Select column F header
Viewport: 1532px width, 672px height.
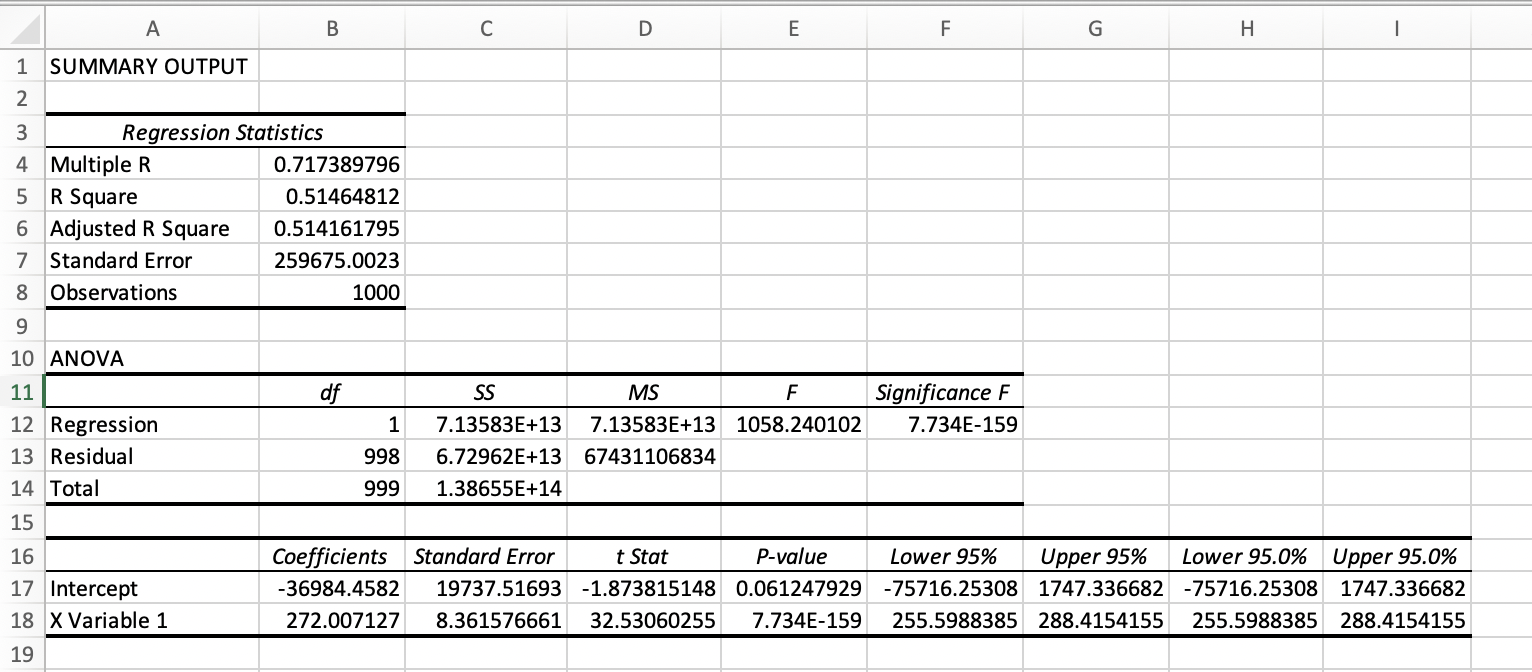coord(944,29)
